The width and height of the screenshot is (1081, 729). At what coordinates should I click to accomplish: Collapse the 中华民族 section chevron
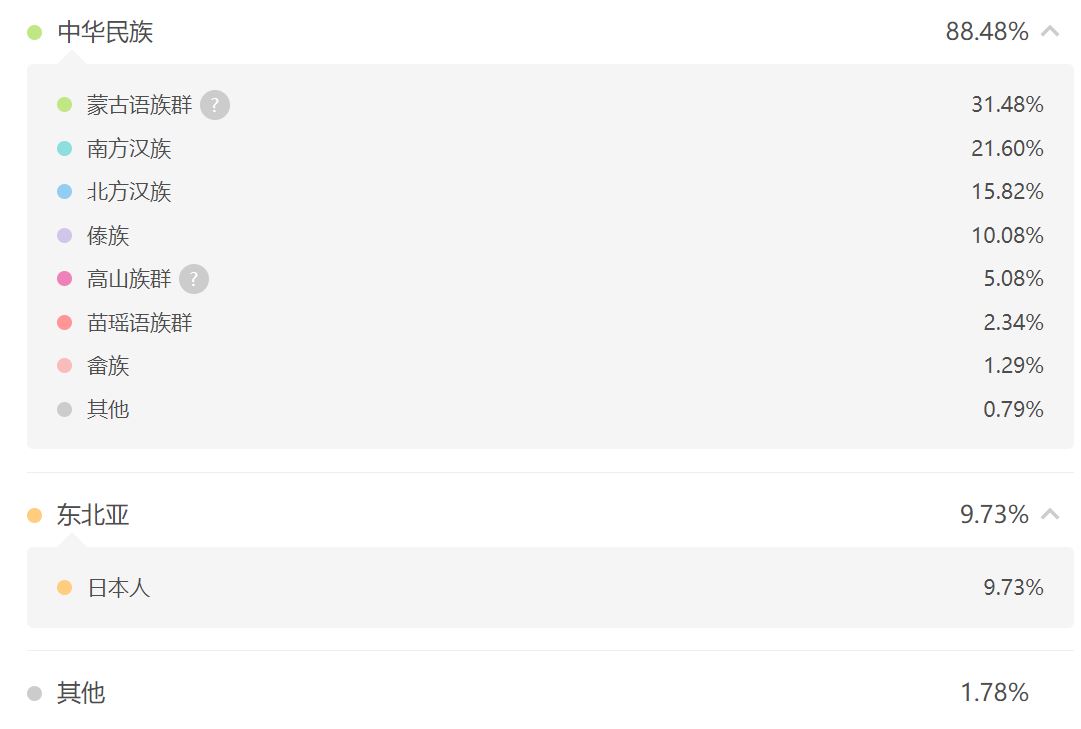tap(1049, 31)
